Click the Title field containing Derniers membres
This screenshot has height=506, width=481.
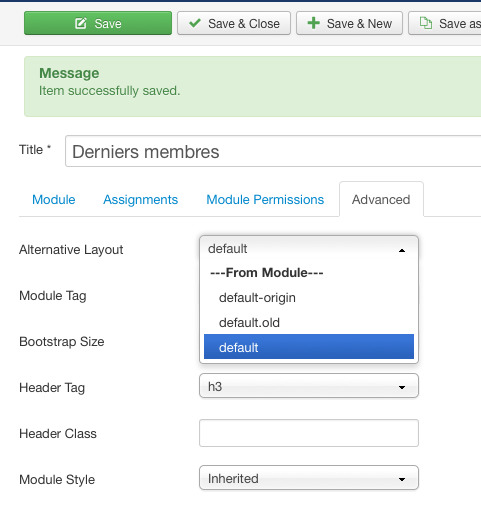pos(273,151)
